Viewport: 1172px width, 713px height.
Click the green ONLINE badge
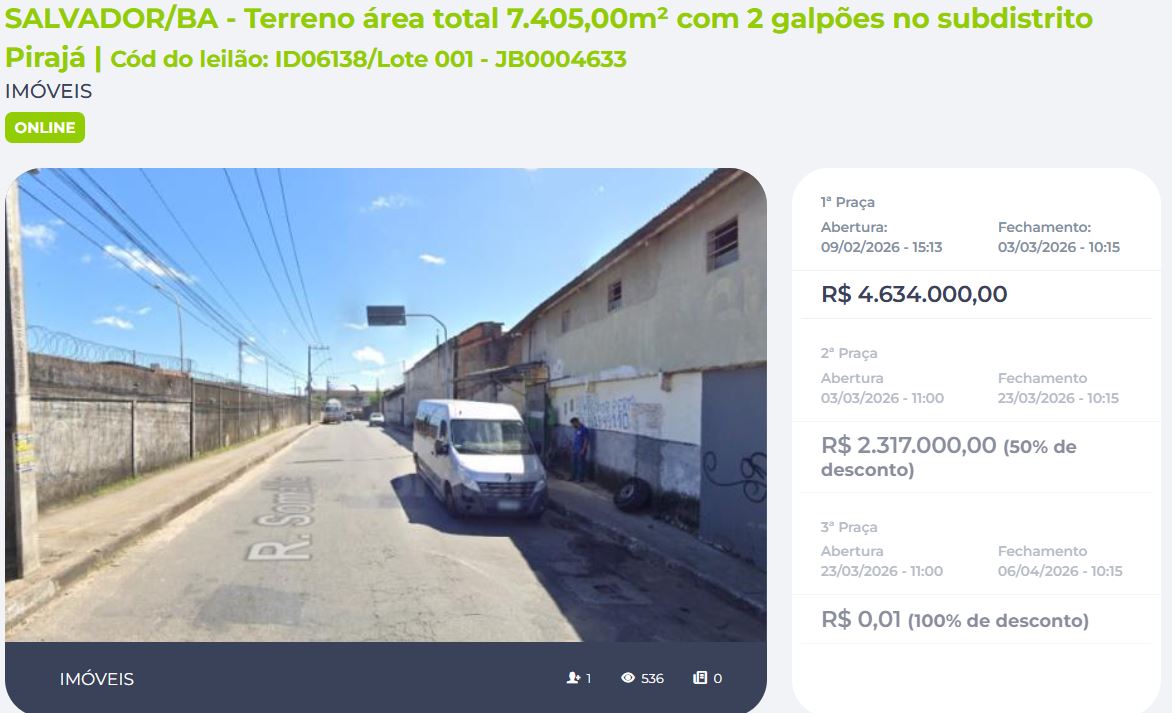click(x=45, y=128)
